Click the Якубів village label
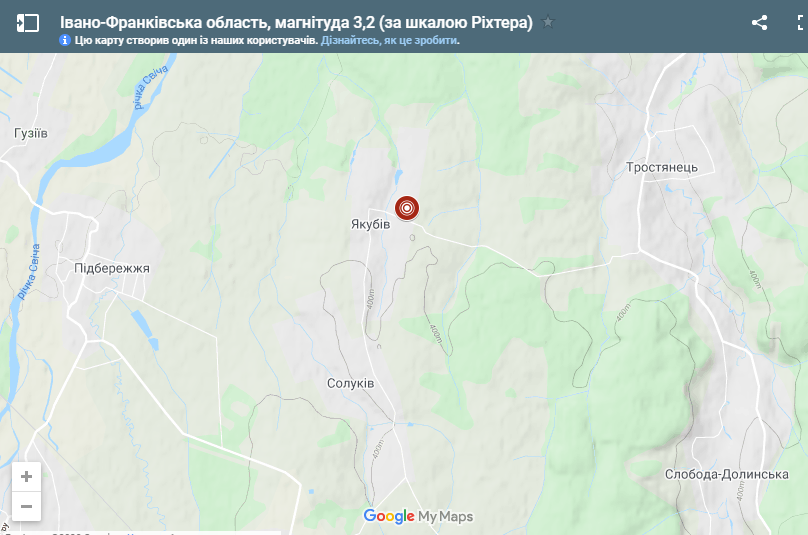Image resolution: width=808 pixels, height=535 pixels. point(371,224)
